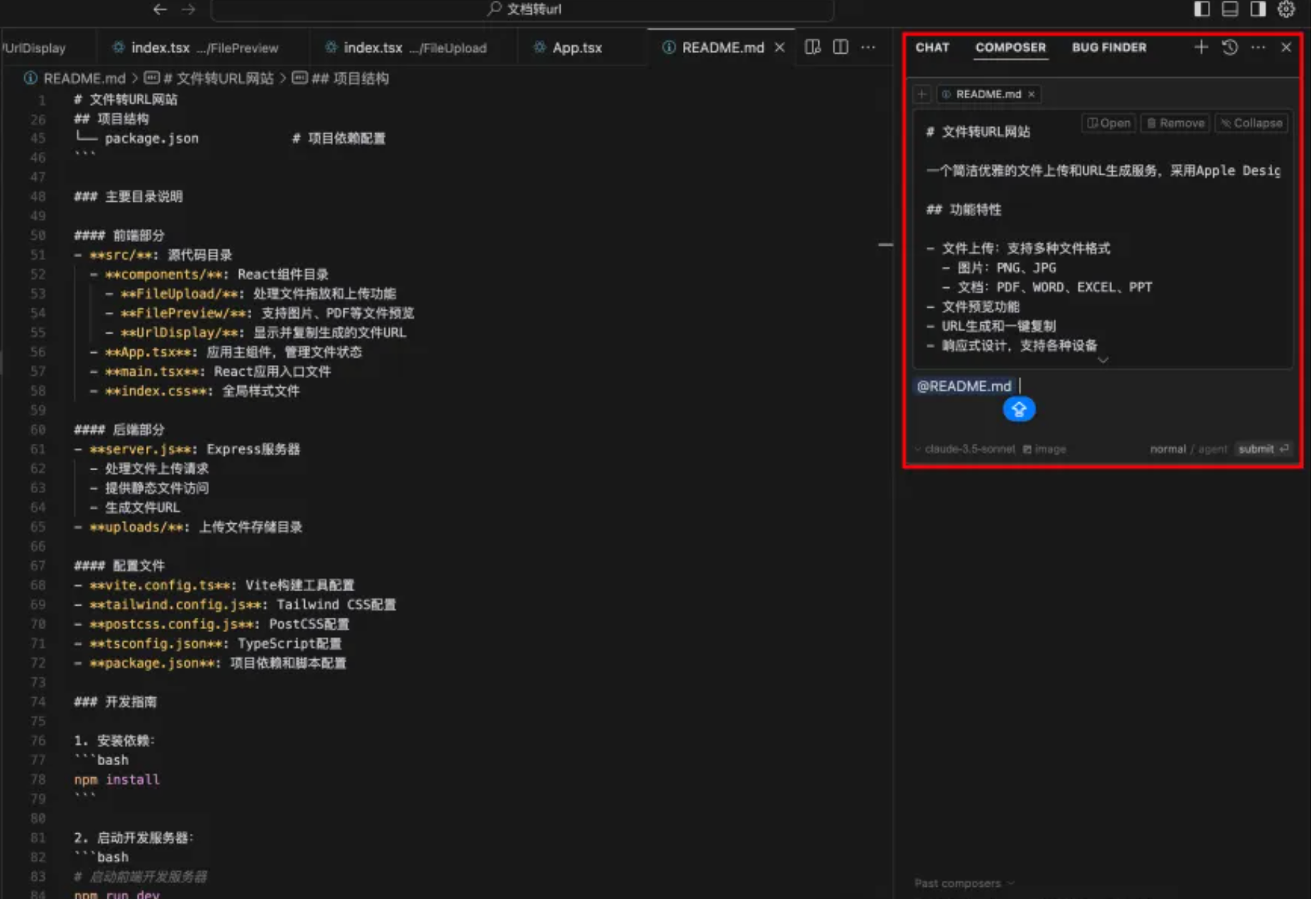Click the submit button
The width and height of the screenshot is (1316, 899).
pyautogui.click(x=1264, y=449)
